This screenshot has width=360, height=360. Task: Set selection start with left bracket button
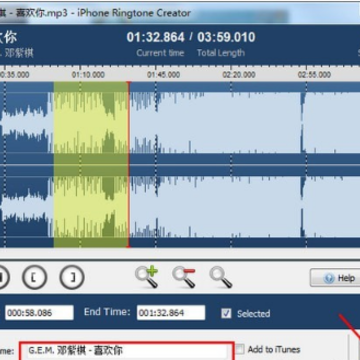click(35, 277)
